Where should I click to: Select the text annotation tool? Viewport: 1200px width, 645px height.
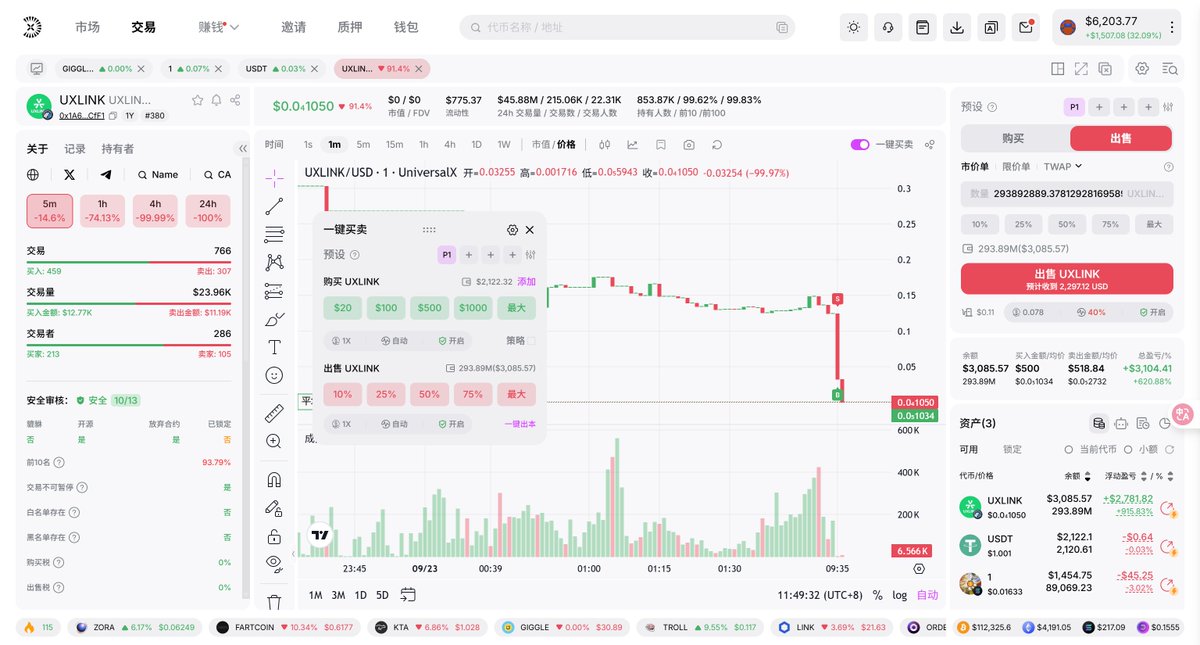click(274, 347)
